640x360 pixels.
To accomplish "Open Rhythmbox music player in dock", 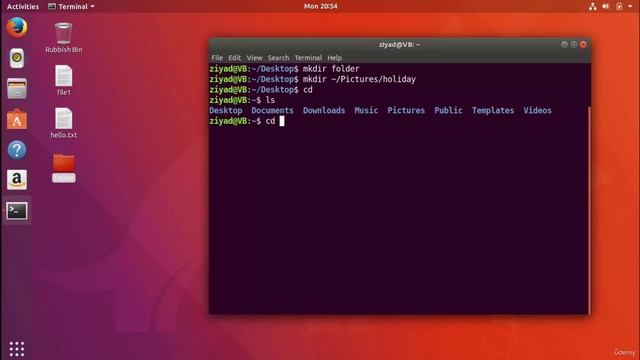I will [x=17, y=58].
